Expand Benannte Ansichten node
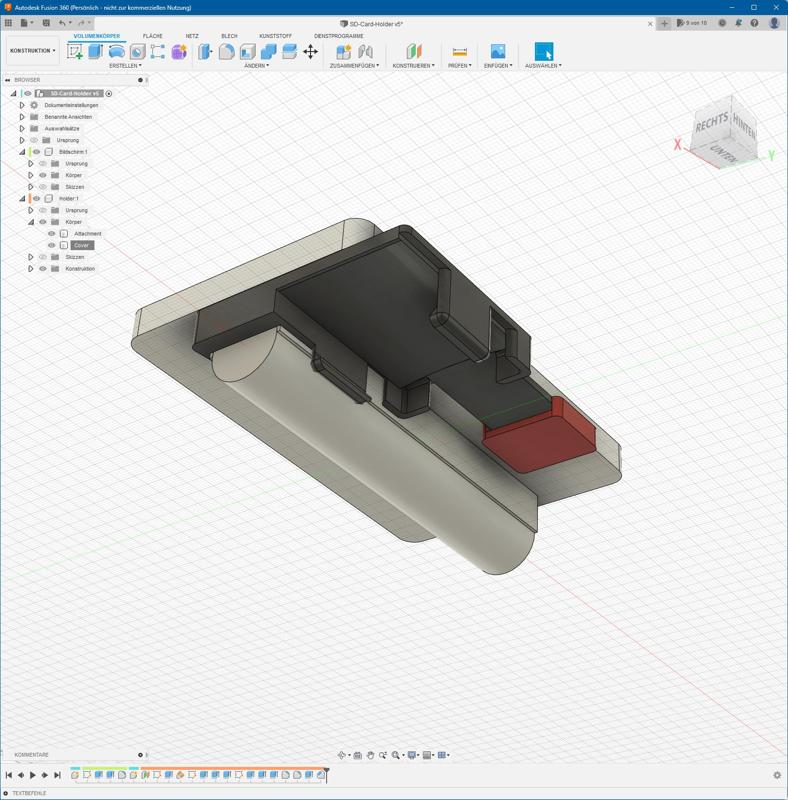The image size is (788, 800). click(22, 117)
